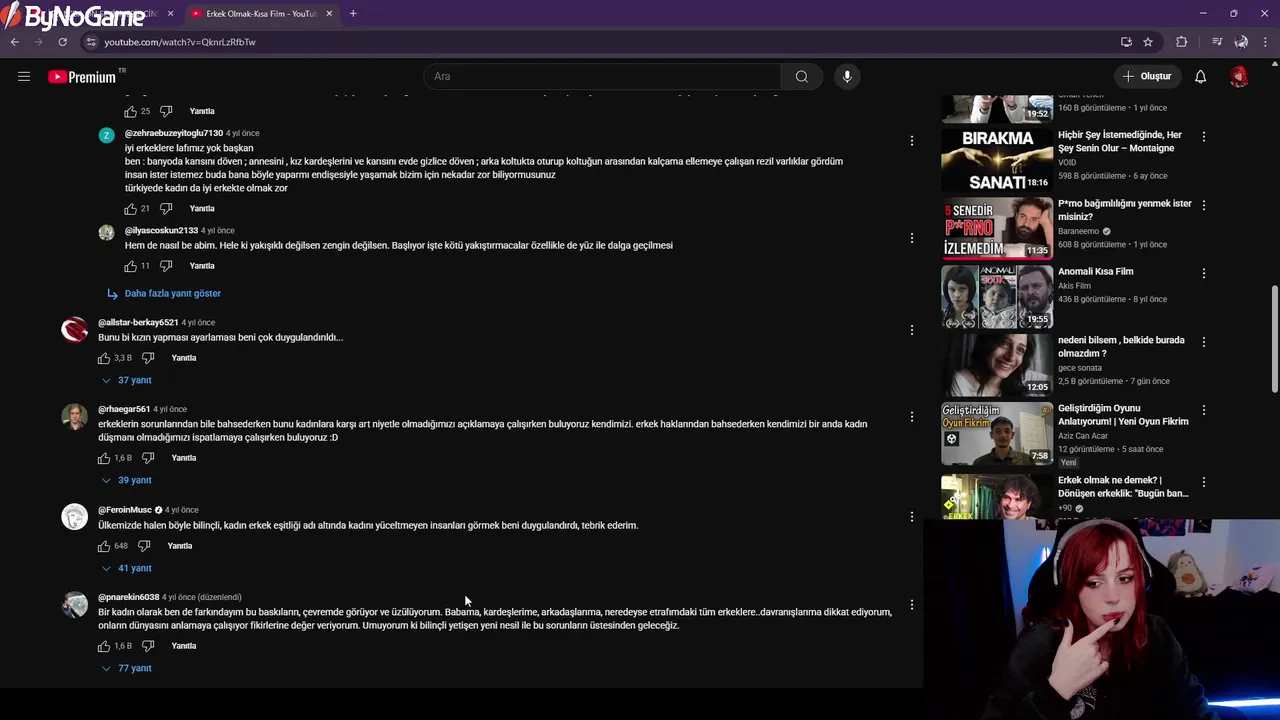
Task: Activate voice search microphone
Action: pyautogui.click(x=847, y=76)
